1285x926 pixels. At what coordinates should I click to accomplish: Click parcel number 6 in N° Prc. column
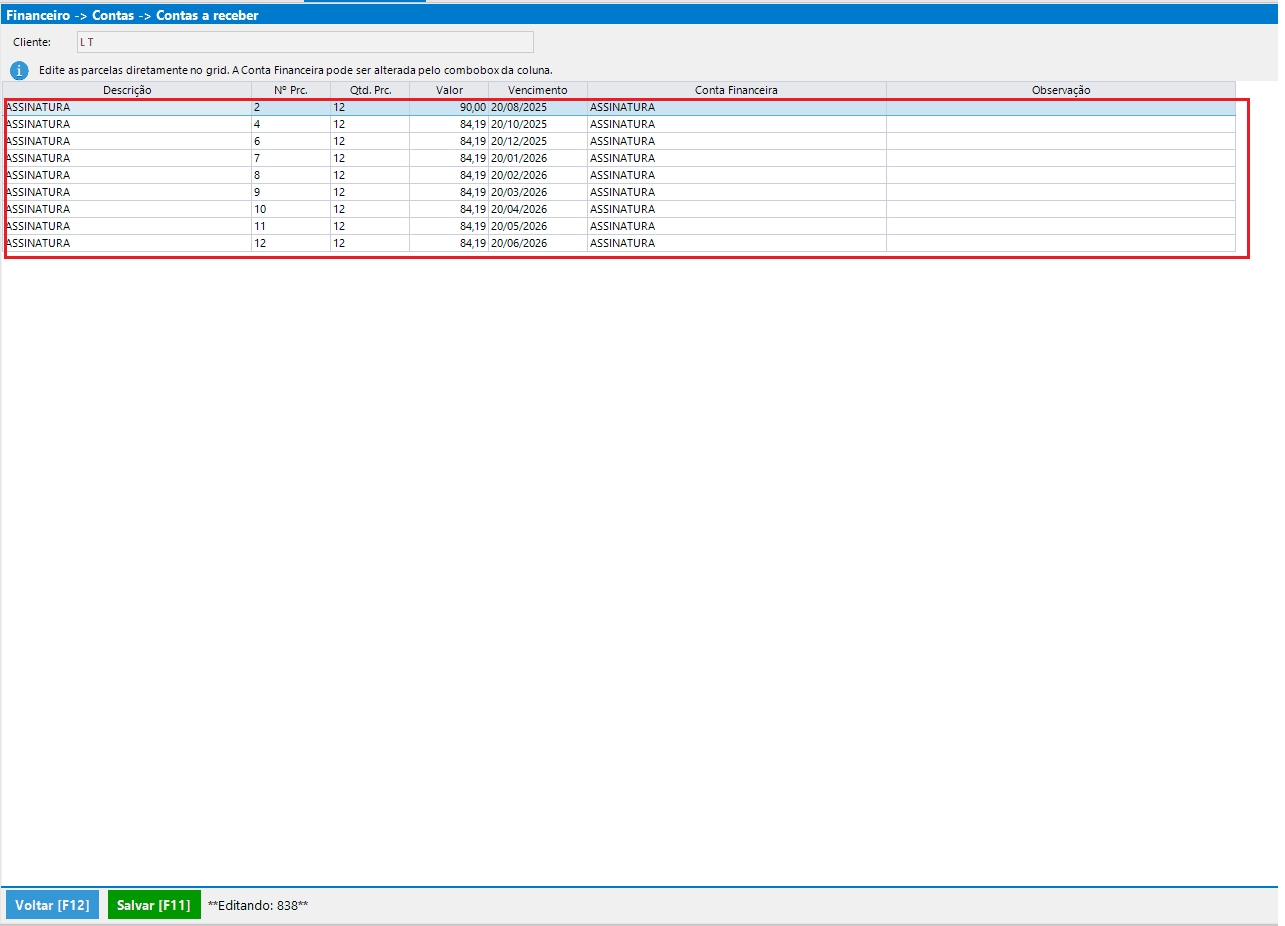[x=291, y=141]
